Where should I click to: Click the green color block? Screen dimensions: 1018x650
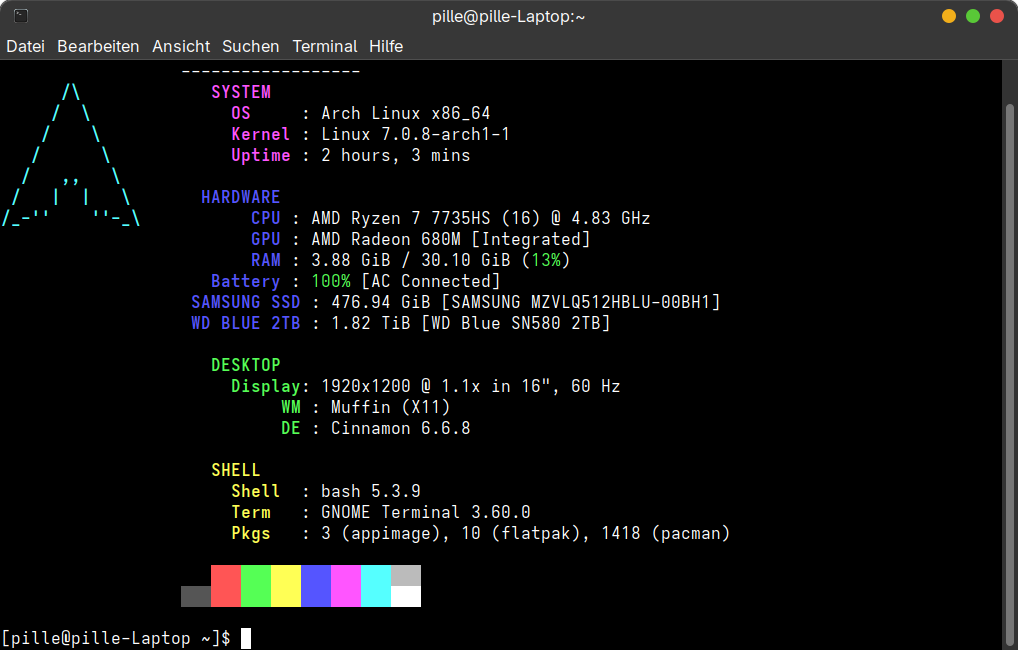coord(256,586)
